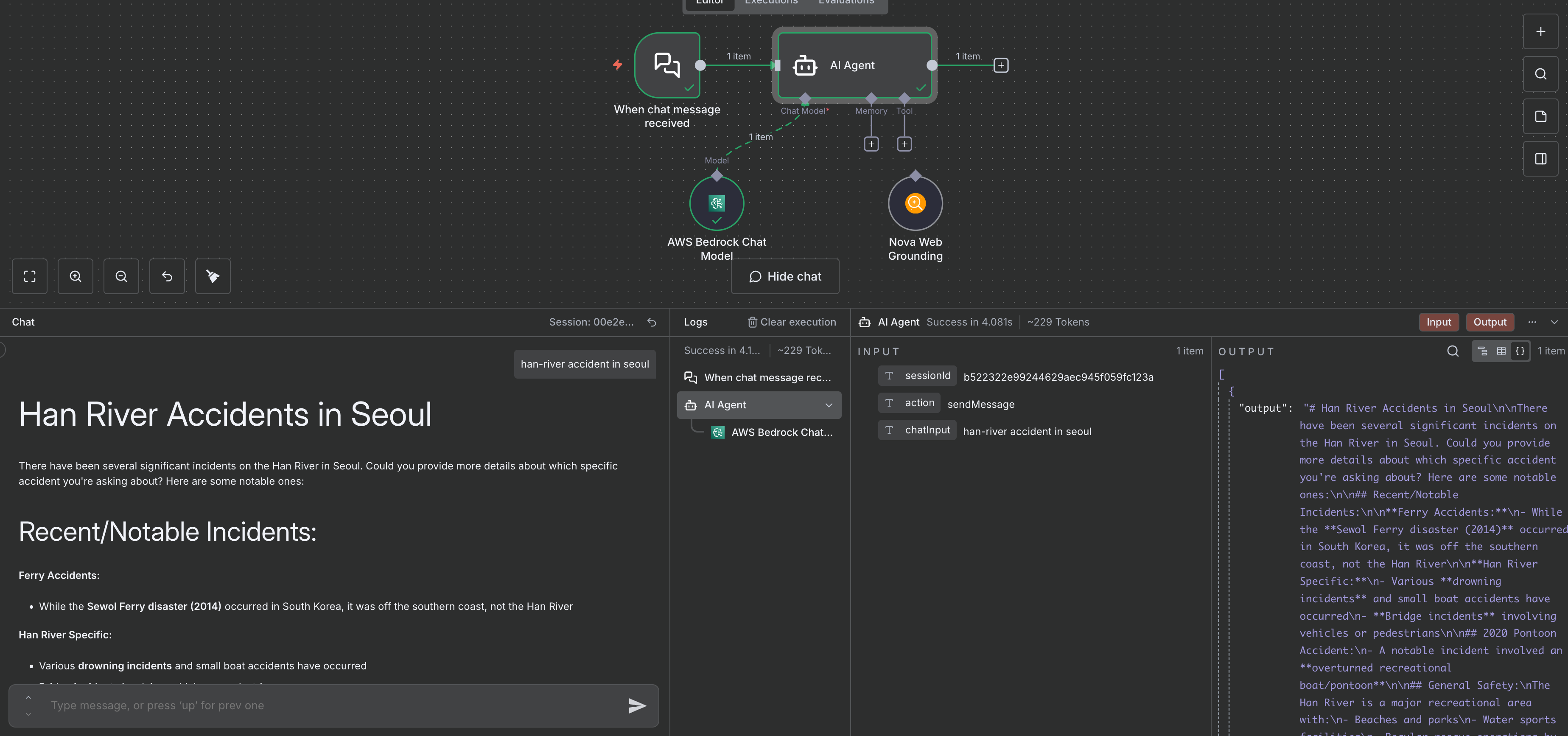Viewport: 1568px width, 736px height.
Task: Switch output to schema view
Action: [x=1482, y=351]
